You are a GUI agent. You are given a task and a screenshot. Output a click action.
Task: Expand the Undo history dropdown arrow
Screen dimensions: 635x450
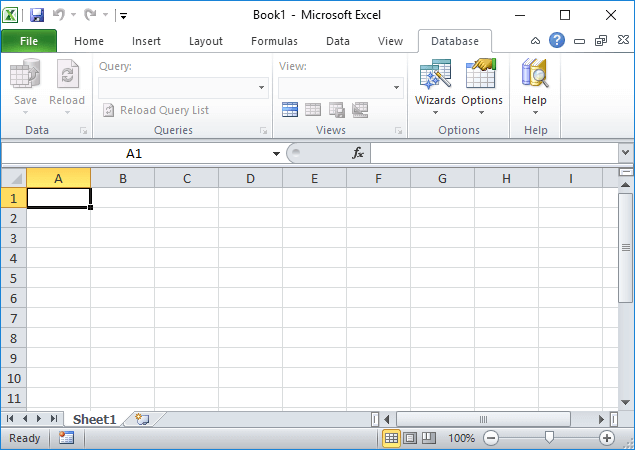[73, 15]
